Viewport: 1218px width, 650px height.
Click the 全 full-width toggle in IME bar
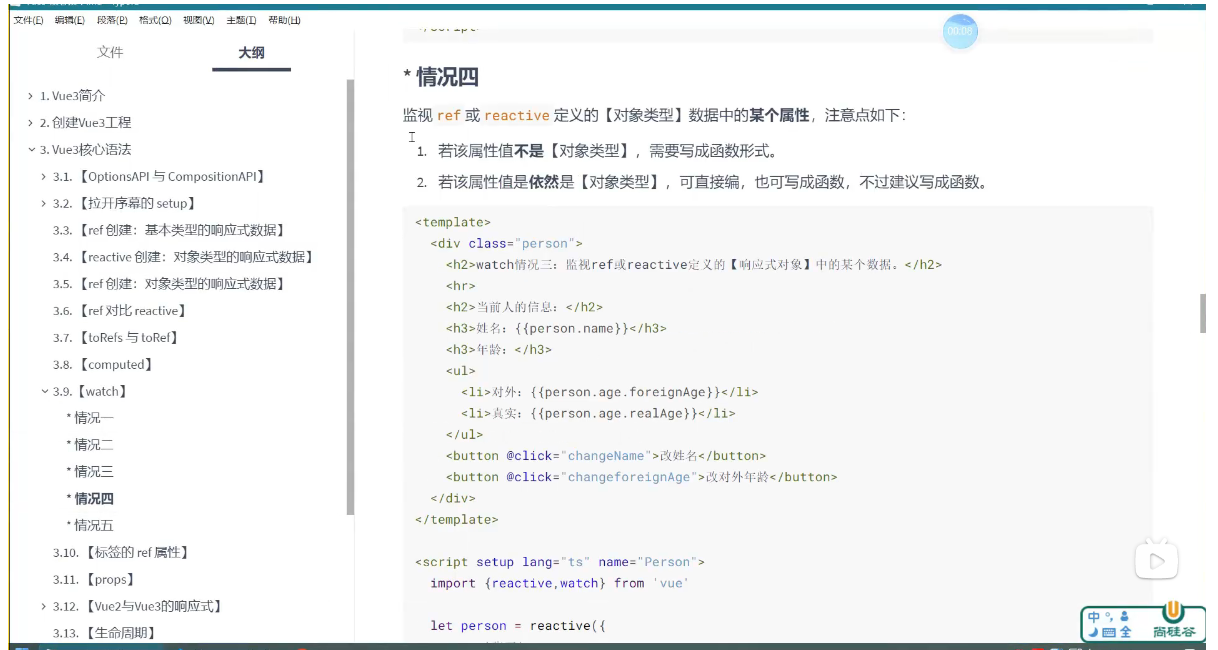click(x=1125, y=632)
